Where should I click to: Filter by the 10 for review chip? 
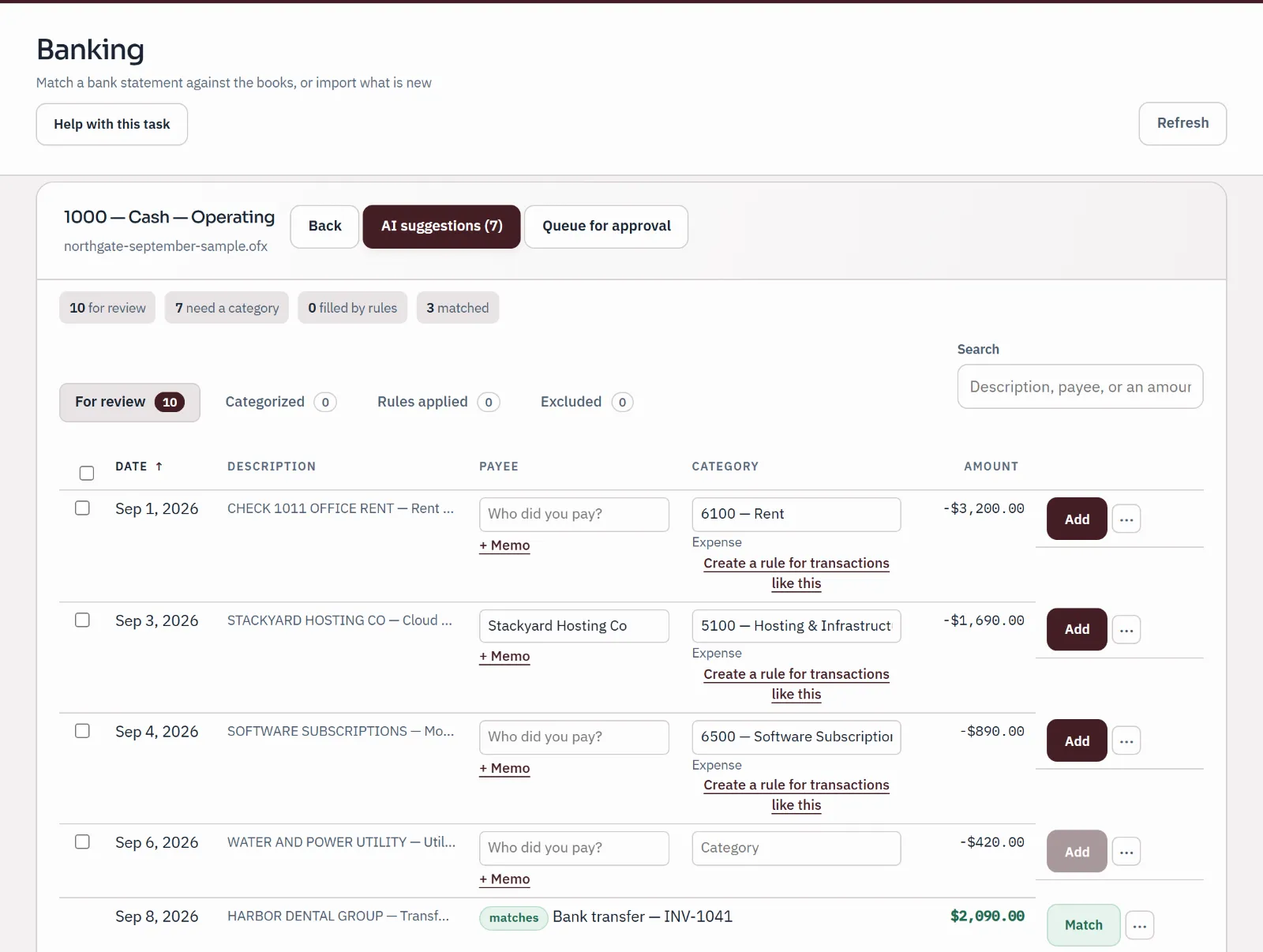pyautogui.click(x=107, y=308)
